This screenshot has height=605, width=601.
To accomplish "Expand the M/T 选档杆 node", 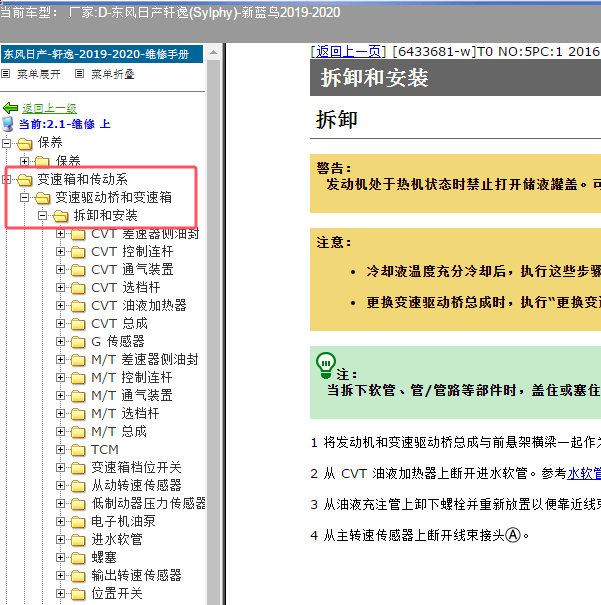I will tap(60, 414).
